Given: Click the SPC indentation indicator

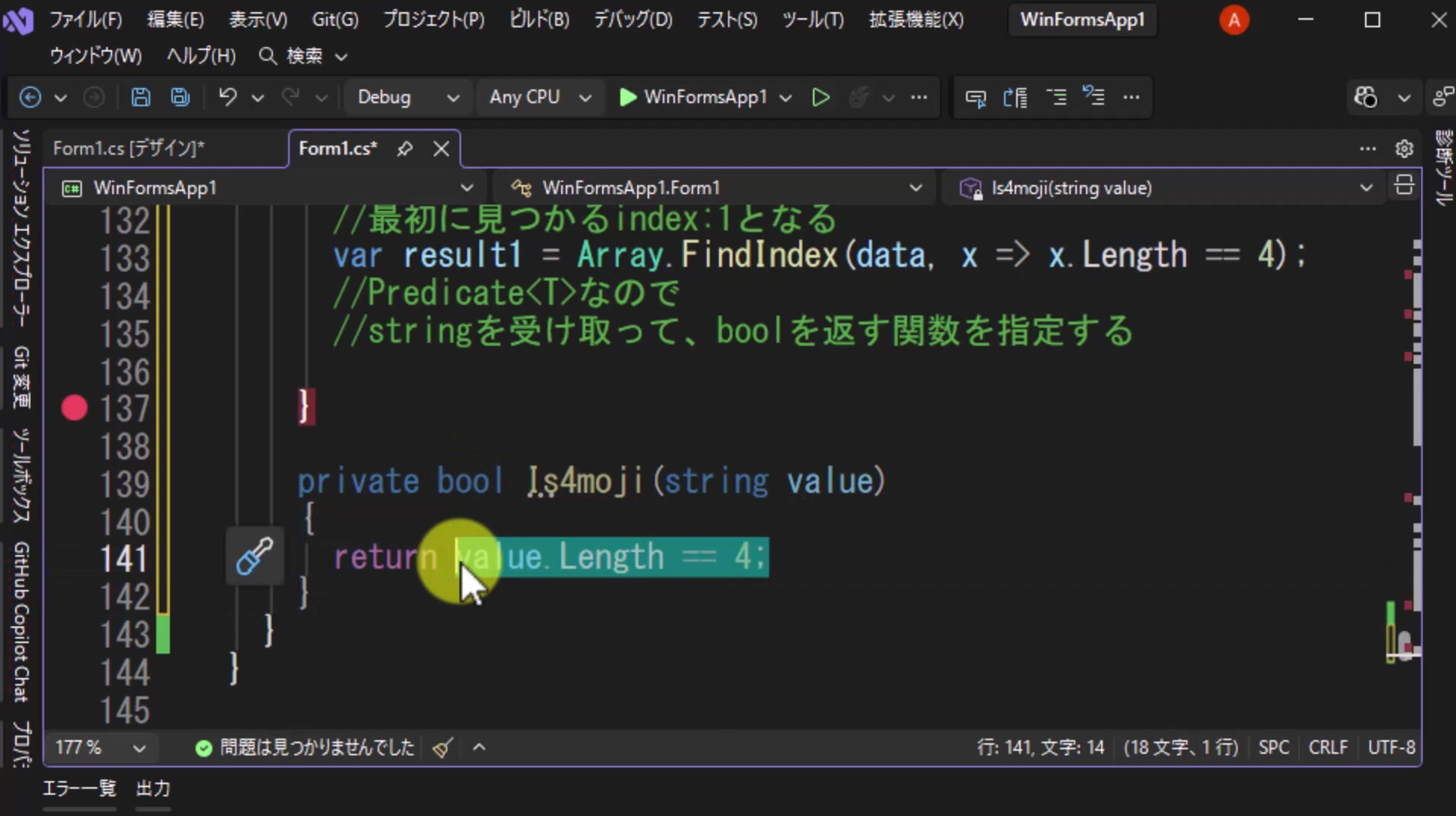Looking at the screenshot, I should [1273, 748].
